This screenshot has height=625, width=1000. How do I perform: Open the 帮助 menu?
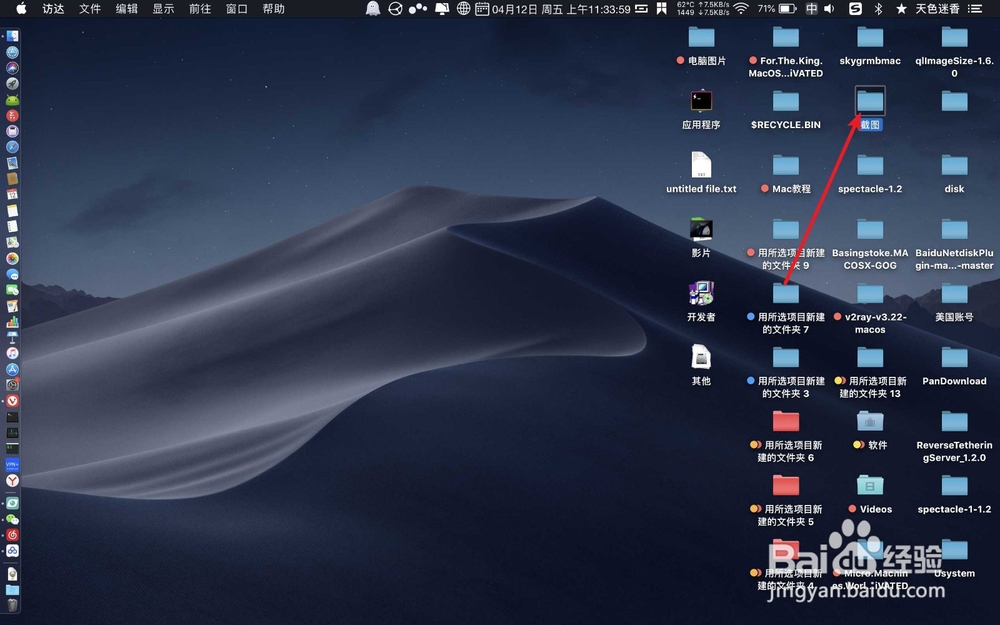[274, 8]
